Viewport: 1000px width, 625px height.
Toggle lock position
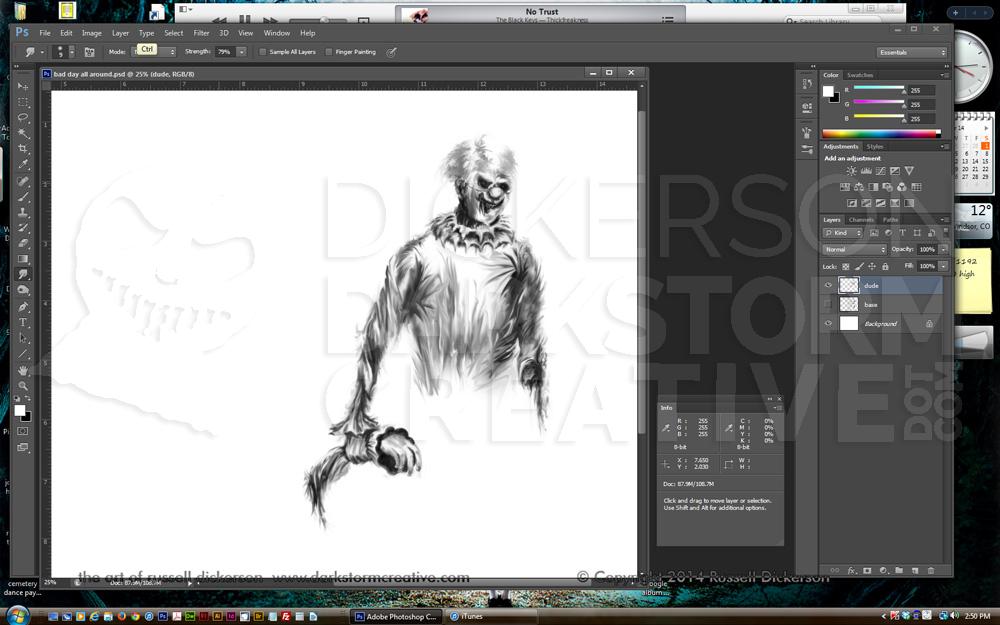click(872, 267)
